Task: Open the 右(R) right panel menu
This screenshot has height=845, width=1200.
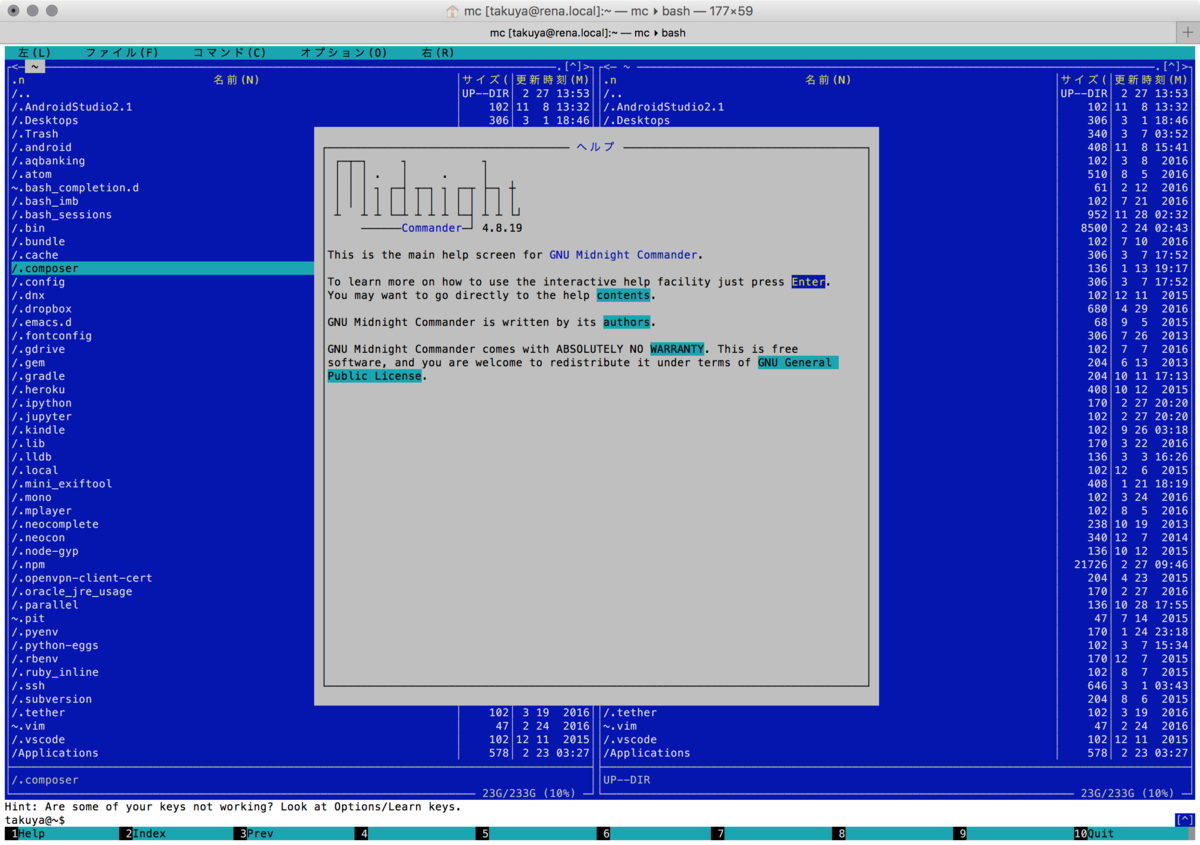Action: (x=437, y=53)
